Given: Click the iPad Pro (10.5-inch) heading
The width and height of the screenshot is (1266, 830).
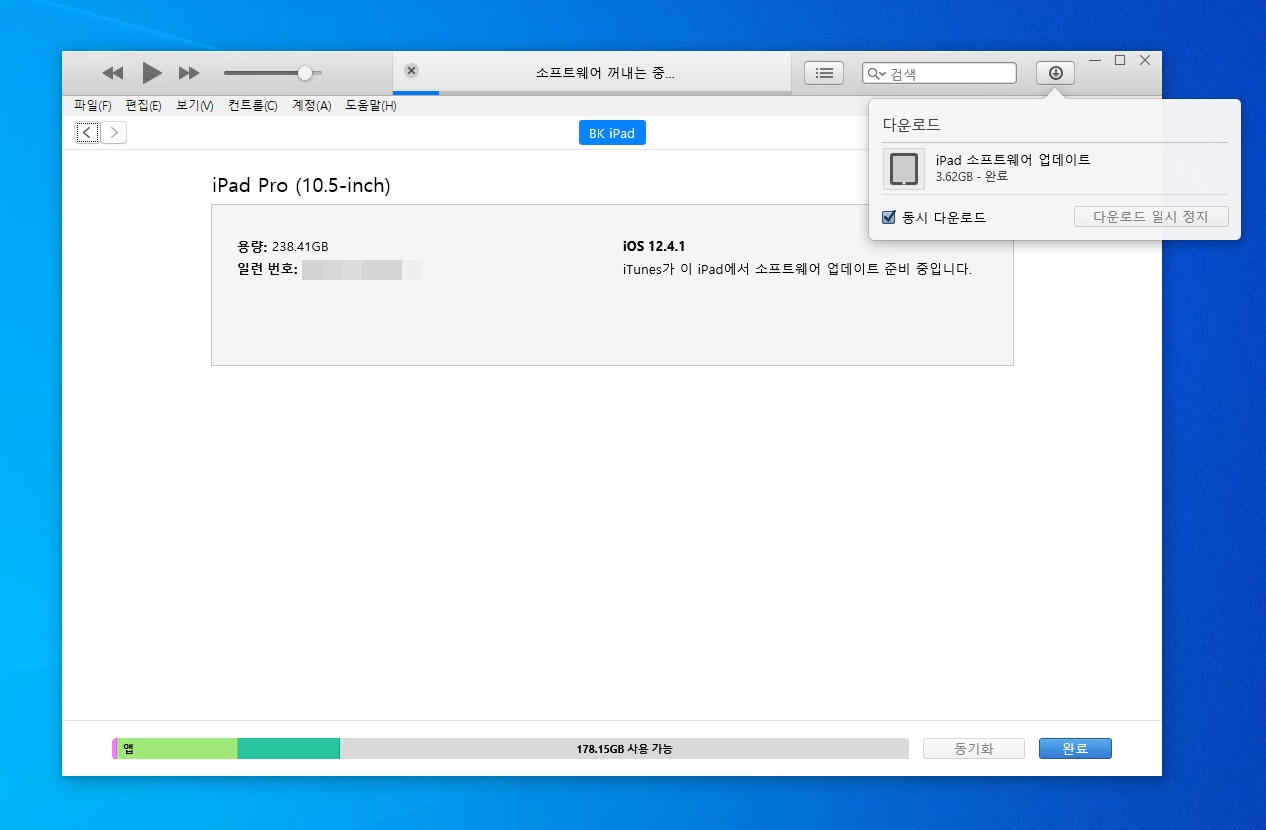Looking at the screenshot, I should 301,186.
